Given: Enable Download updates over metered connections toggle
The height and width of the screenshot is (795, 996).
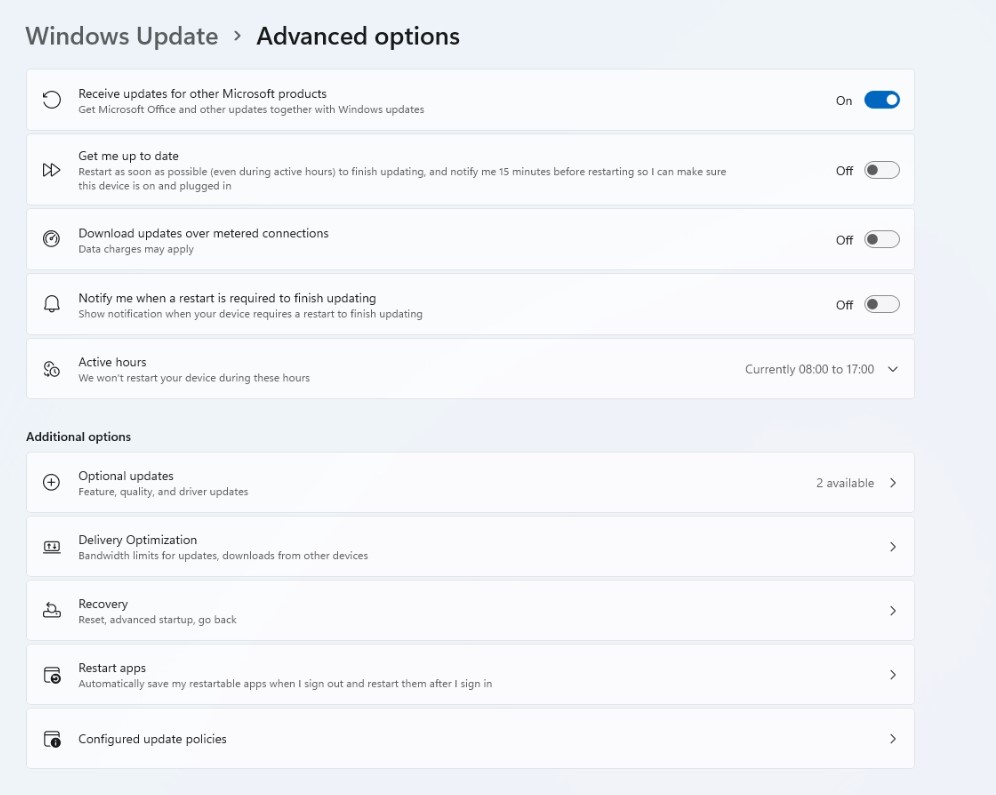Looking at the screenshot, I should (x=881, y=240).
